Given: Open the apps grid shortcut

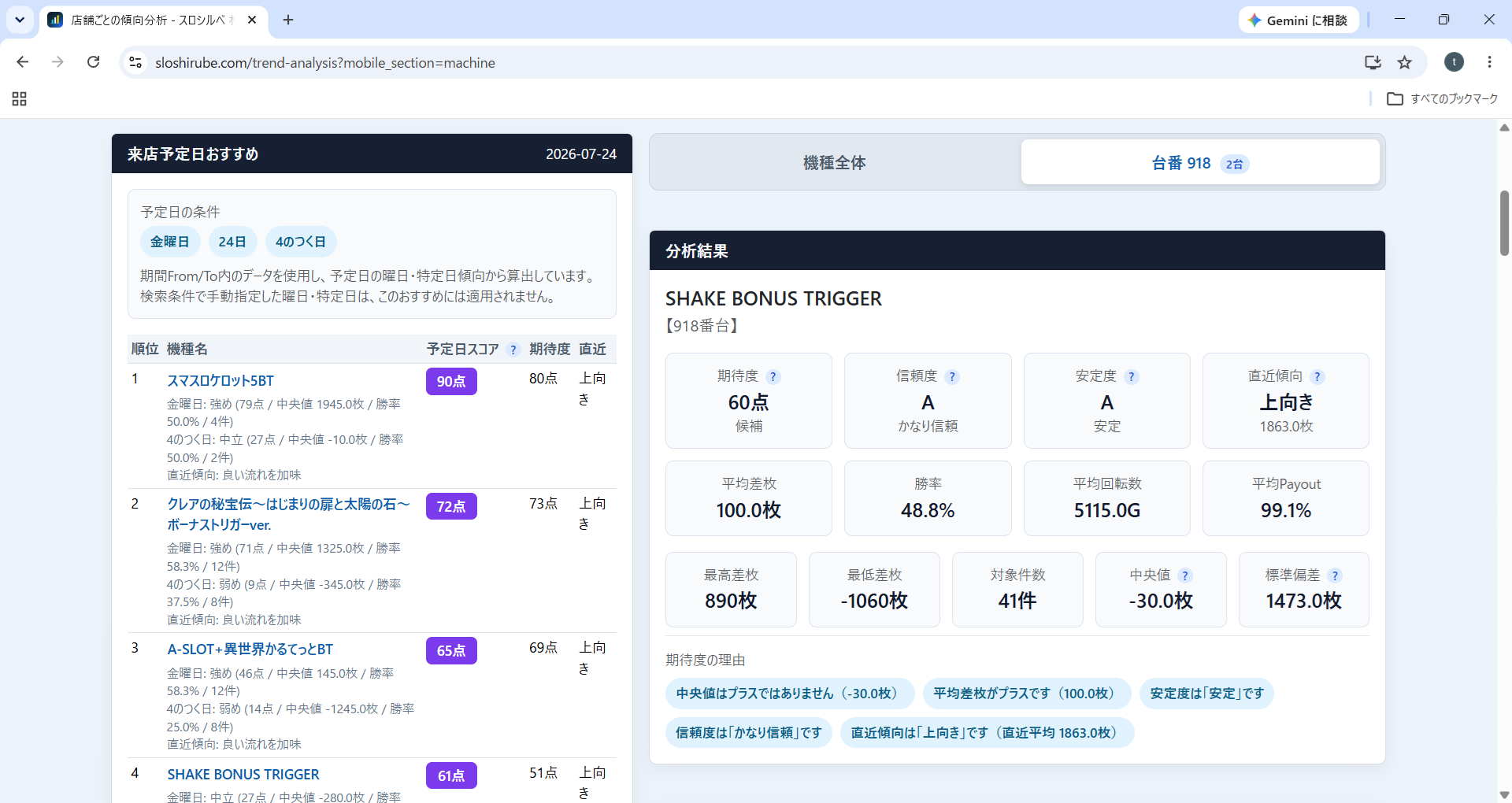Looking at the screenshot, I should 20,98.
